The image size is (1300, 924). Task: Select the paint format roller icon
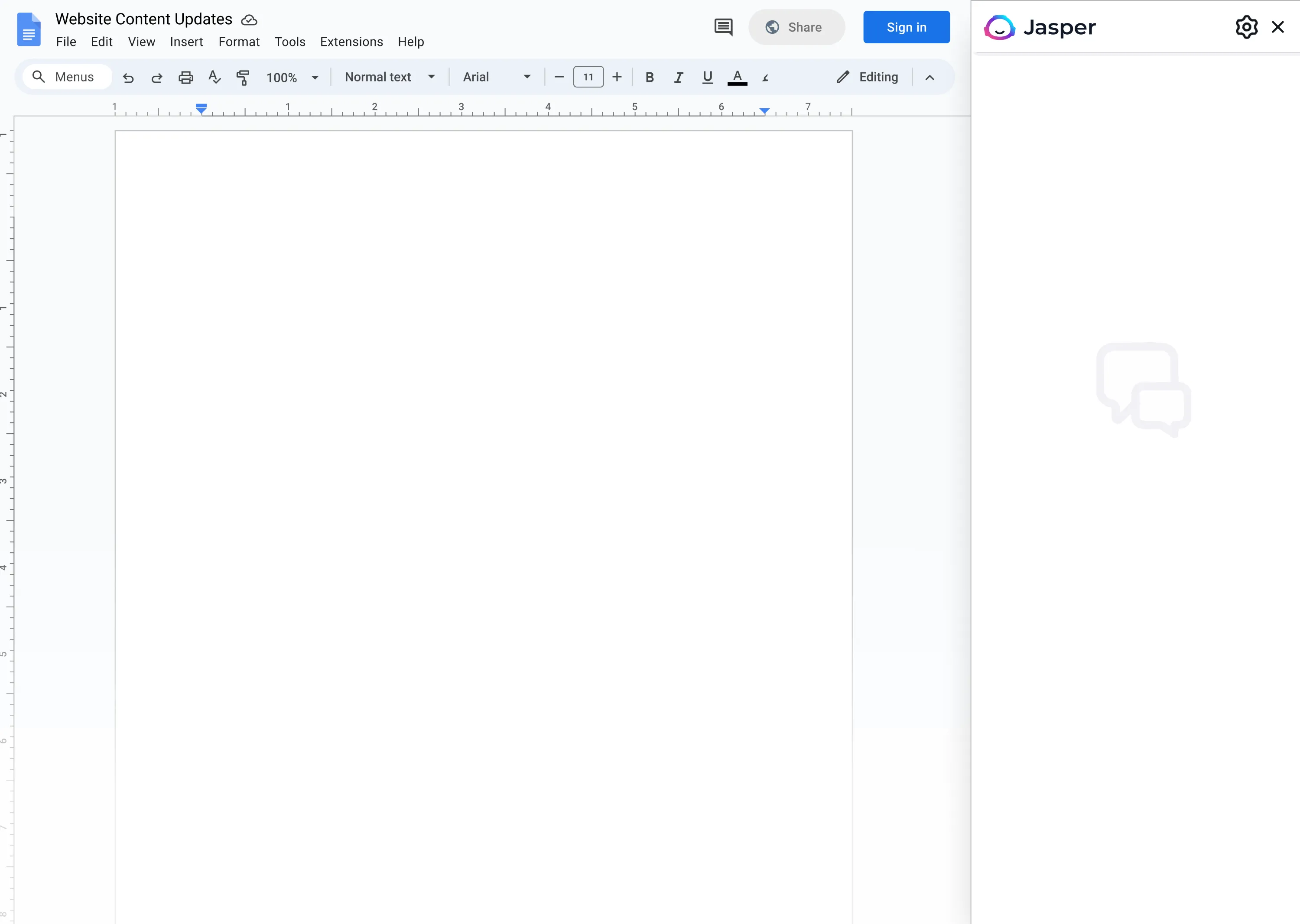coord(243,78)
